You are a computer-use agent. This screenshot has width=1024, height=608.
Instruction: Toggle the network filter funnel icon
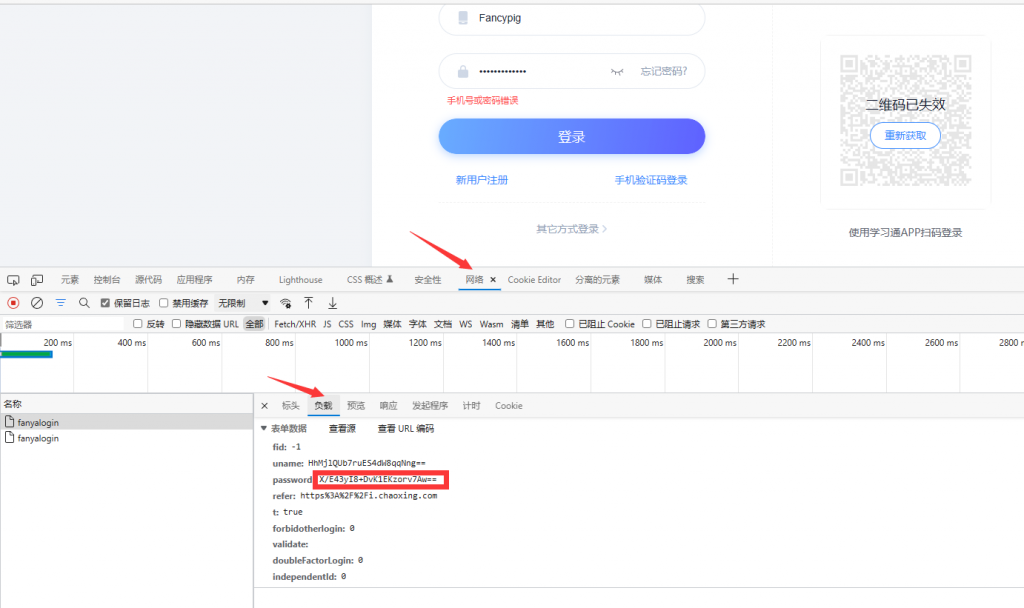coord(61,303)
